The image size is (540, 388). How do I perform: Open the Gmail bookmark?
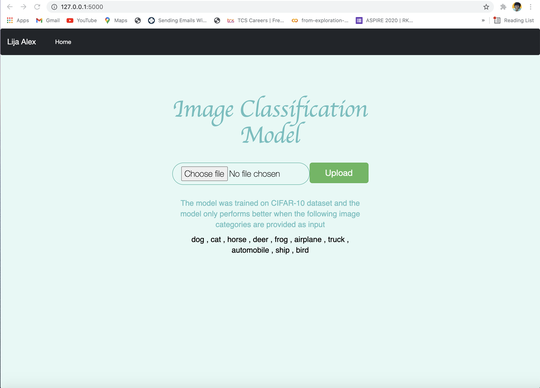[x=48, y=20]
